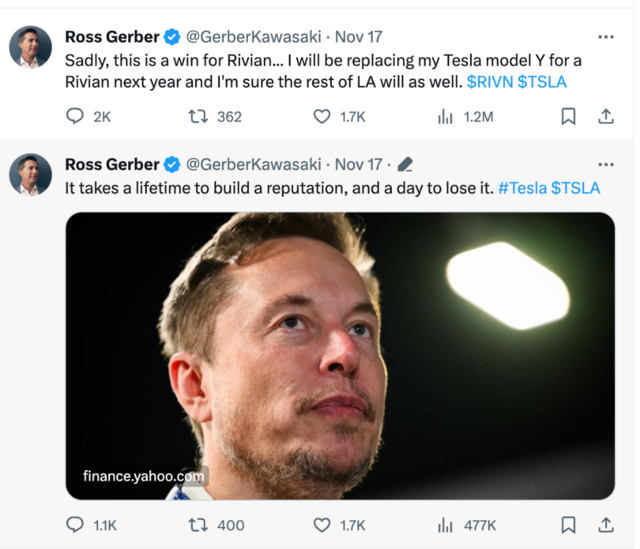The height and width of the screenshot is (549, 640).
Task: Open more options on first tweet
Action: [x=605, y=37]
